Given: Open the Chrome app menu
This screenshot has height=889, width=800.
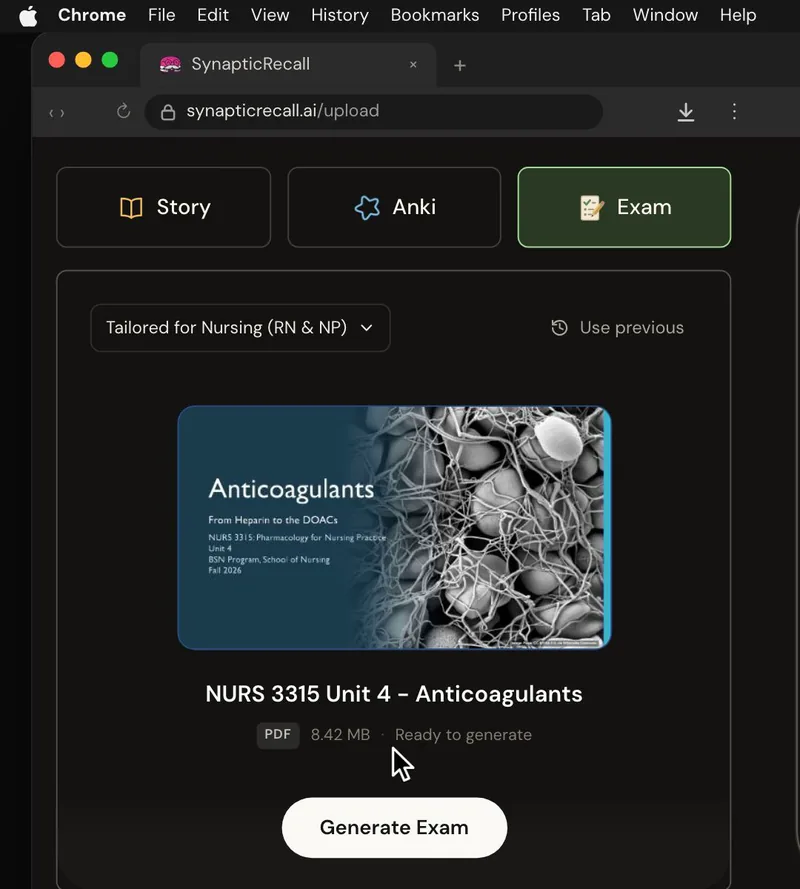Looking at the screenshot, I should coord(92,15).
